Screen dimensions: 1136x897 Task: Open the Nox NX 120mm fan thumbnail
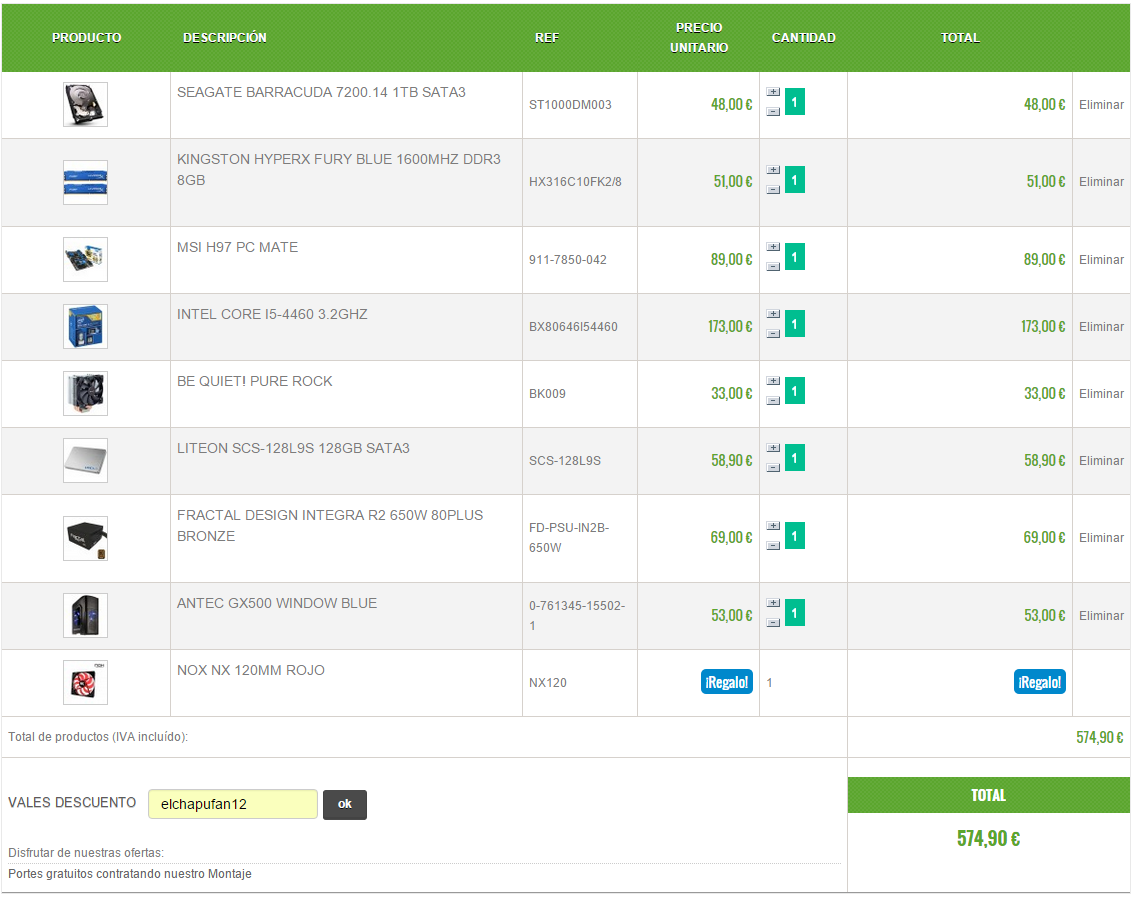click(x=85, y=683)
